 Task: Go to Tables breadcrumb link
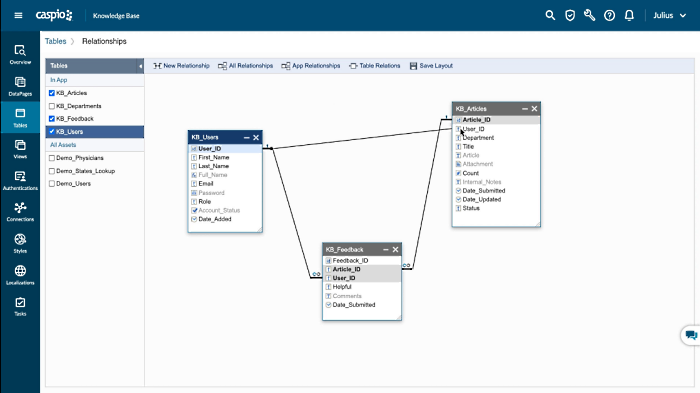55,41
